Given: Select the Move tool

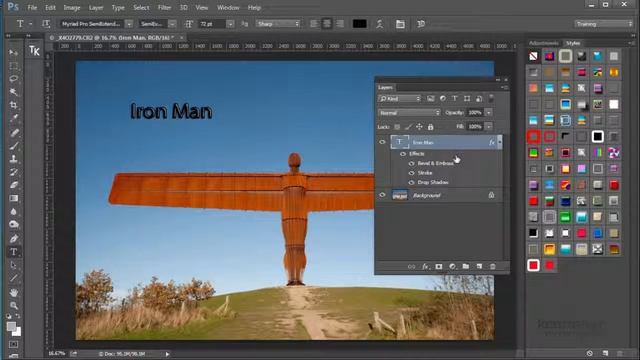Looking at the screenshot, I should 13,52.
